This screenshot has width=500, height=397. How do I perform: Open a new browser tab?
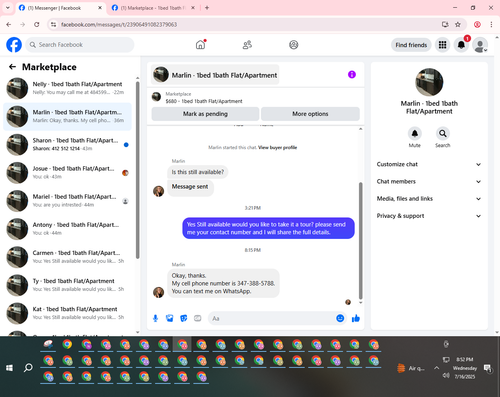click(x=207, y=8)
